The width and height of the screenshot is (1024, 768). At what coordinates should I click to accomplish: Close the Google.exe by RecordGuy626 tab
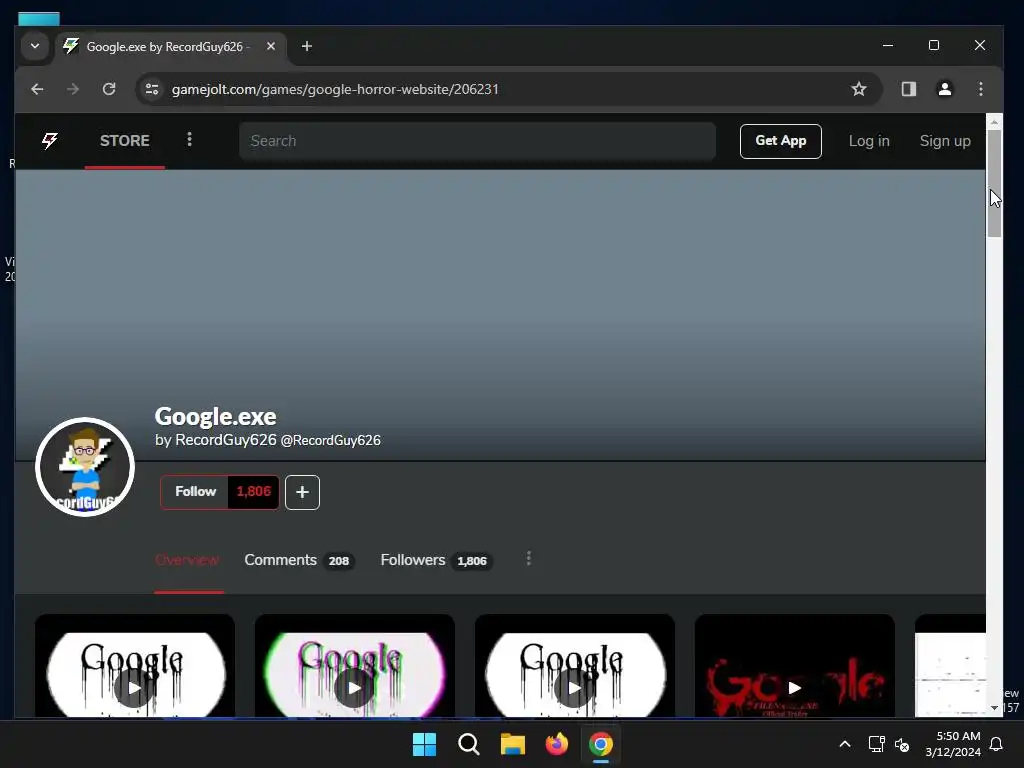tap(271, 46)
